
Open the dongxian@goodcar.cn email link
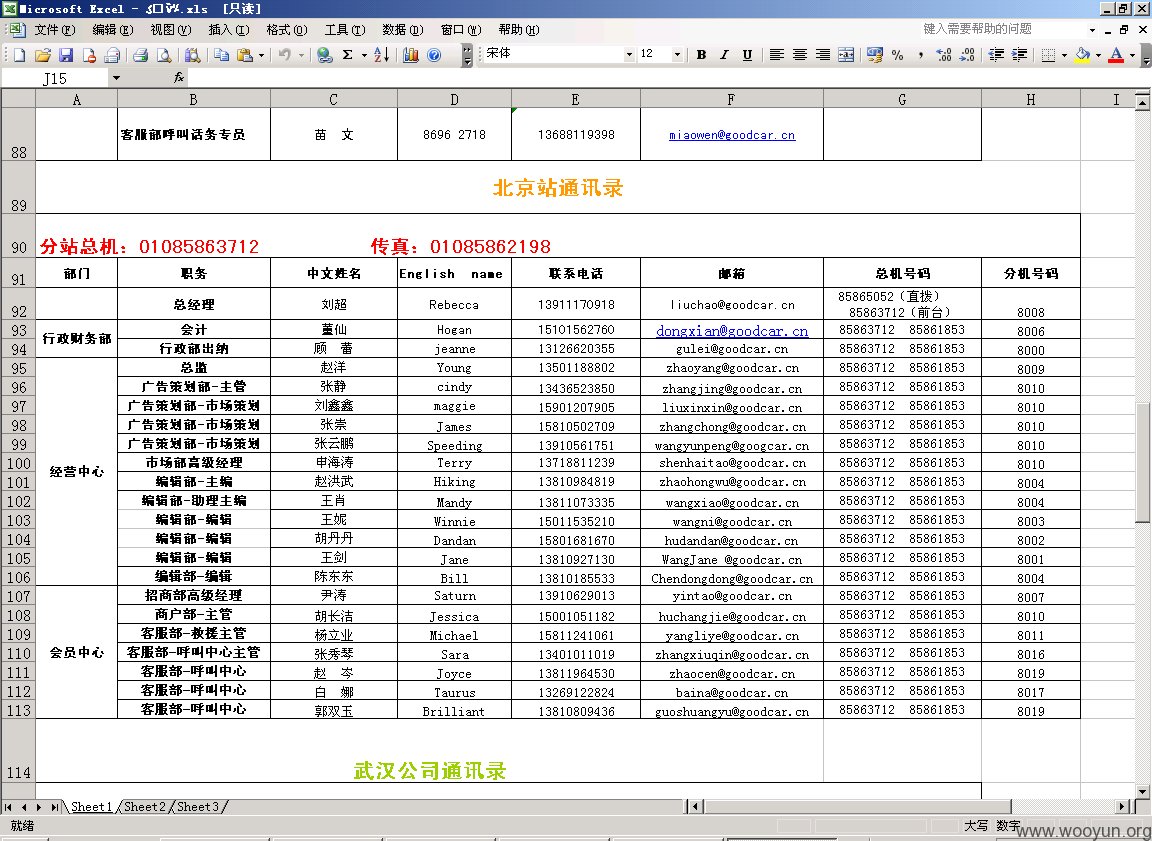click(x=732, y=331)
